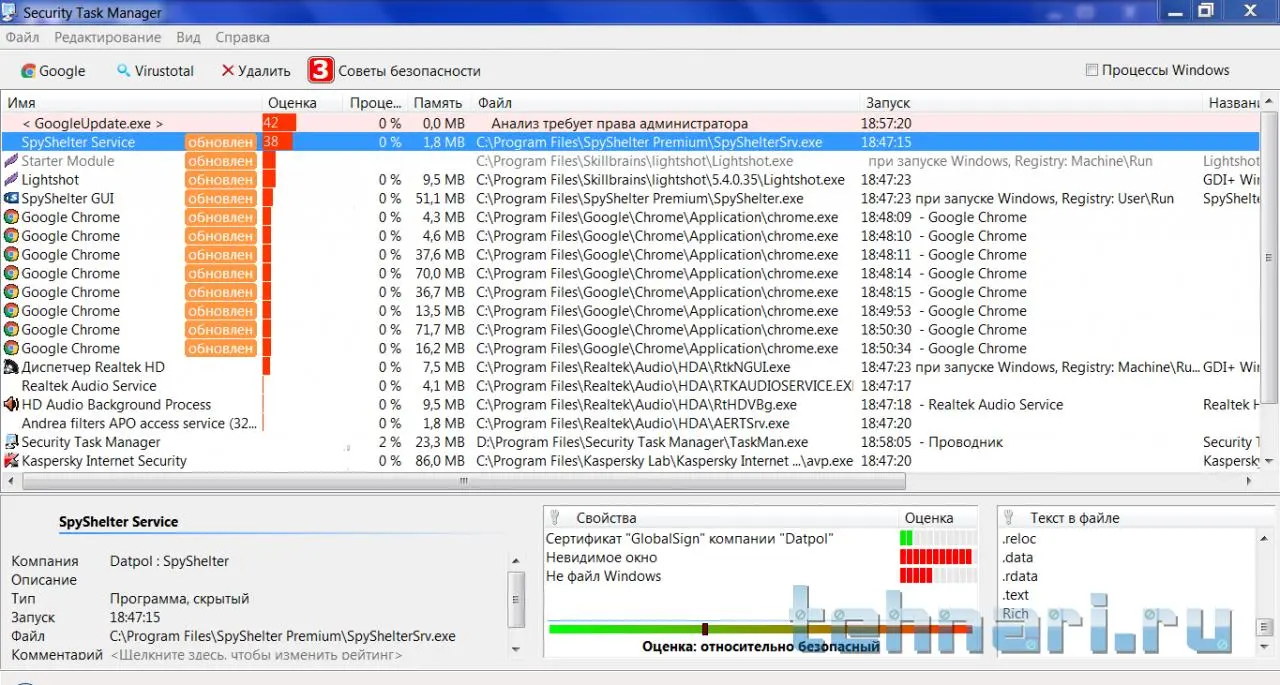Select Andrea filters APO access service row

(x=630, y=423)
